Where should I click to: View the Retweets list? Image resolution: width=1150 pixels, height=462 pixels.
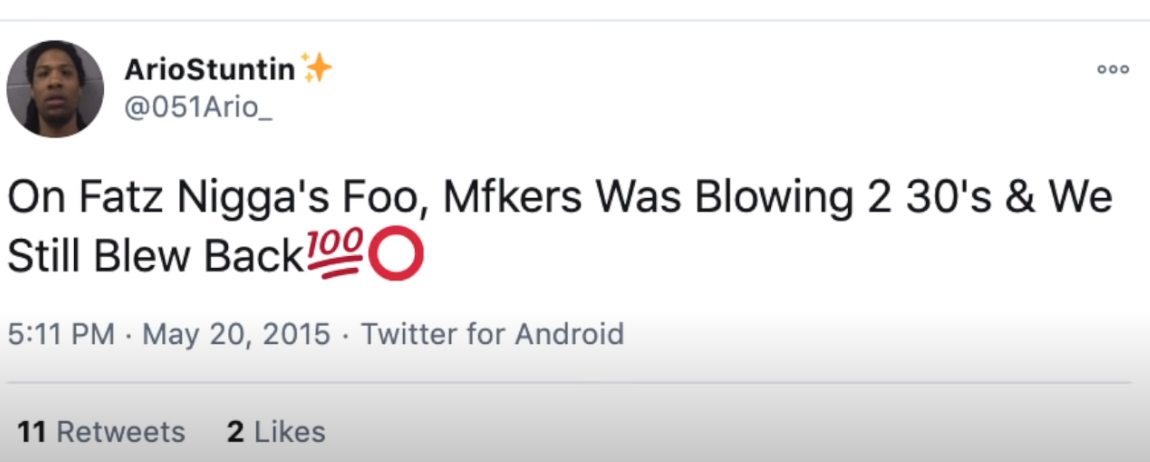coord(120,432)
